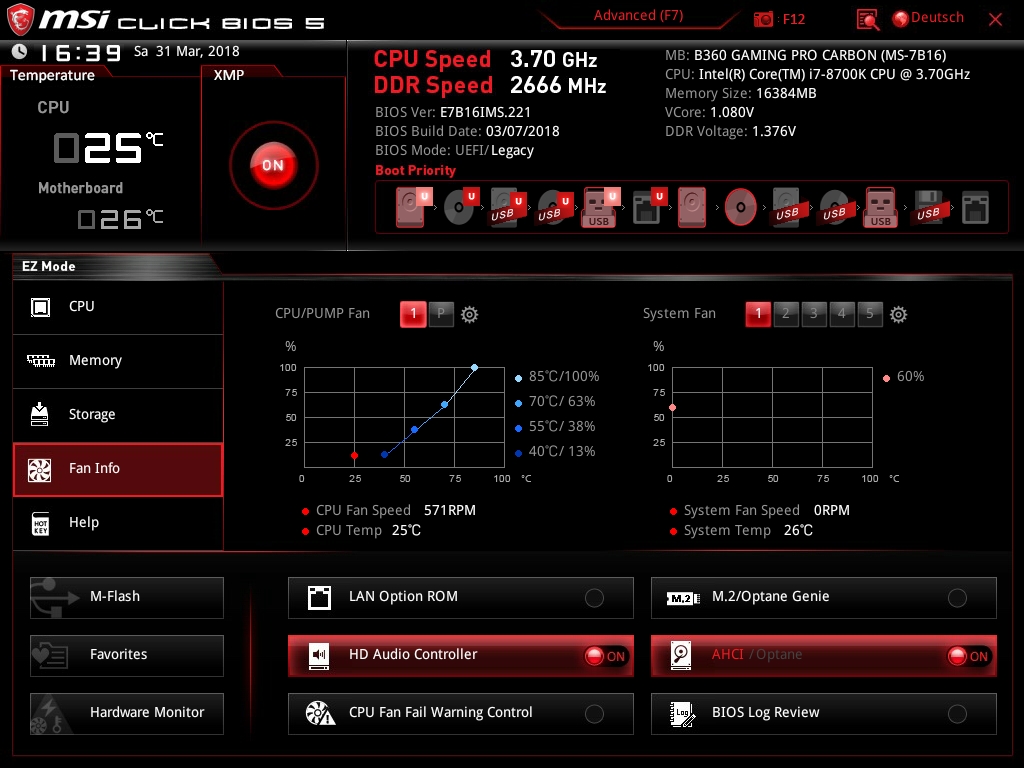This screenshot has height=768, width=1024.
Task: Open the BIOS search magnifier icon
Action: 867,20
